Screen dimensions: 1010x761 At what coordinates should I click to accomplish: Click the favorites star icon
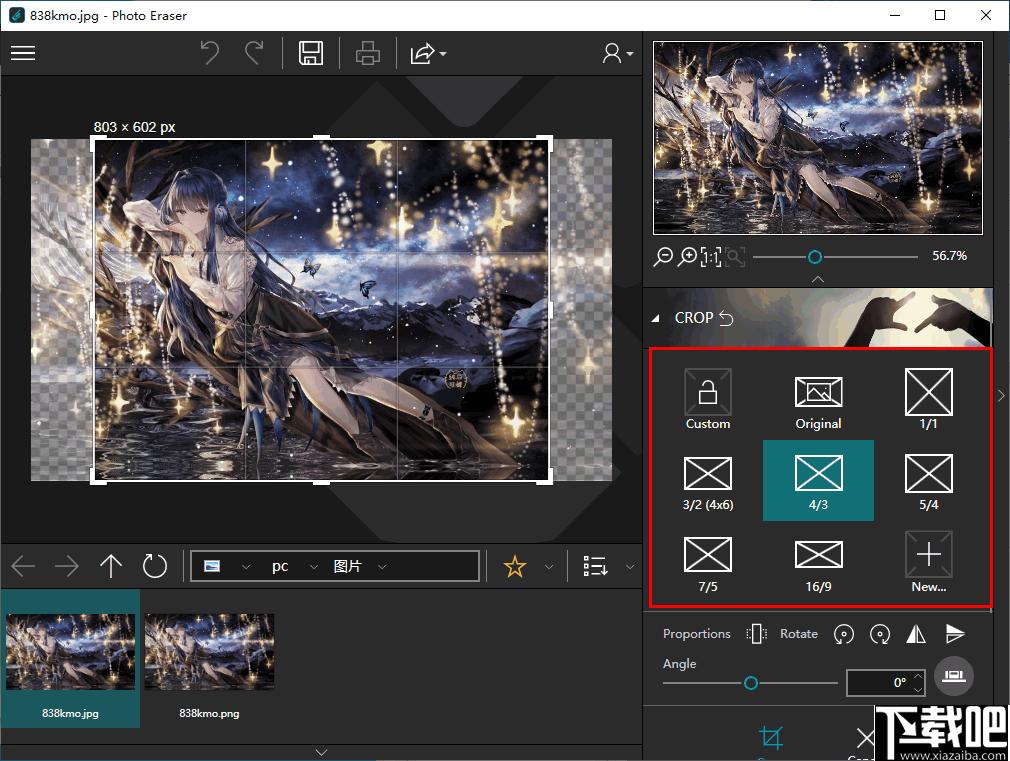pos(515,566)
